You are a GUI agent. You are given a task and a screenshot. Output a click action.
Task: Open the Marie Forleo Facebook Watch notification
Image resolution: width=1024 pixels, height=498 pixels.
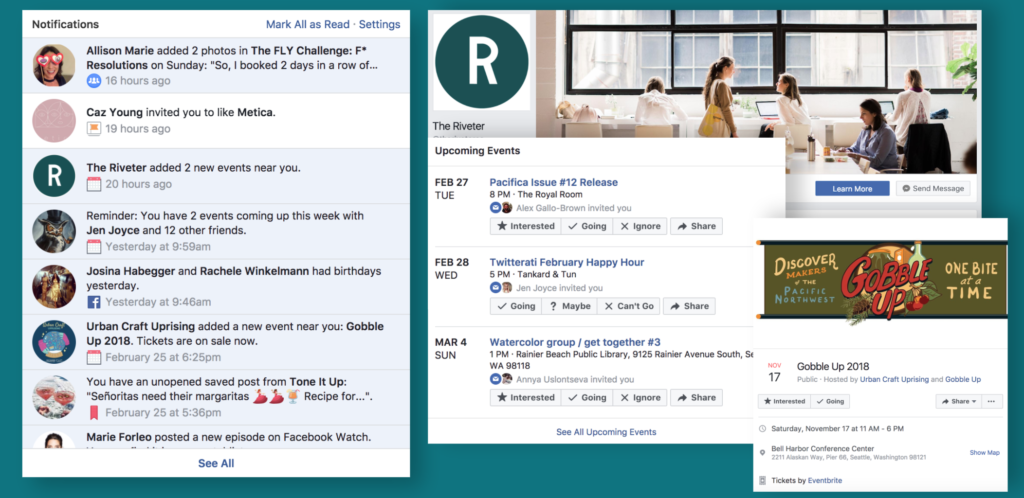pos(216,437)
